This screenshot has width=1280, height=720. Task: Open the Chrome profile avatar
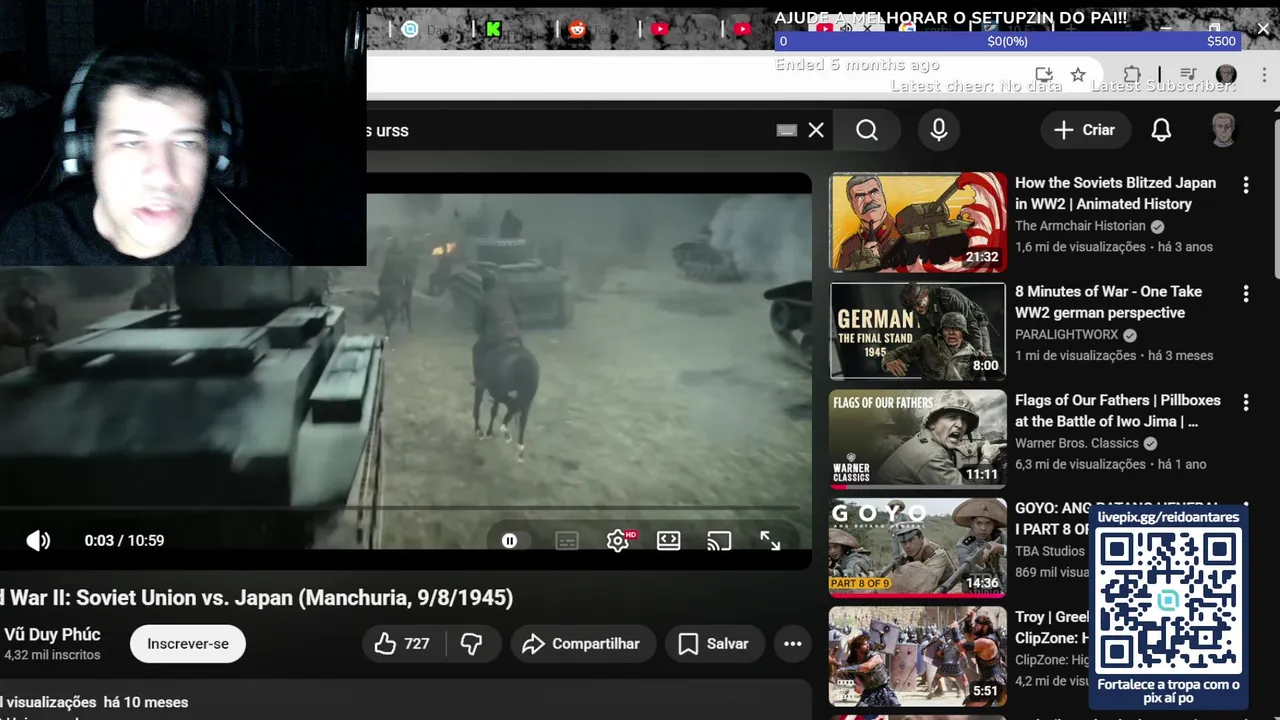point(1226,75)
